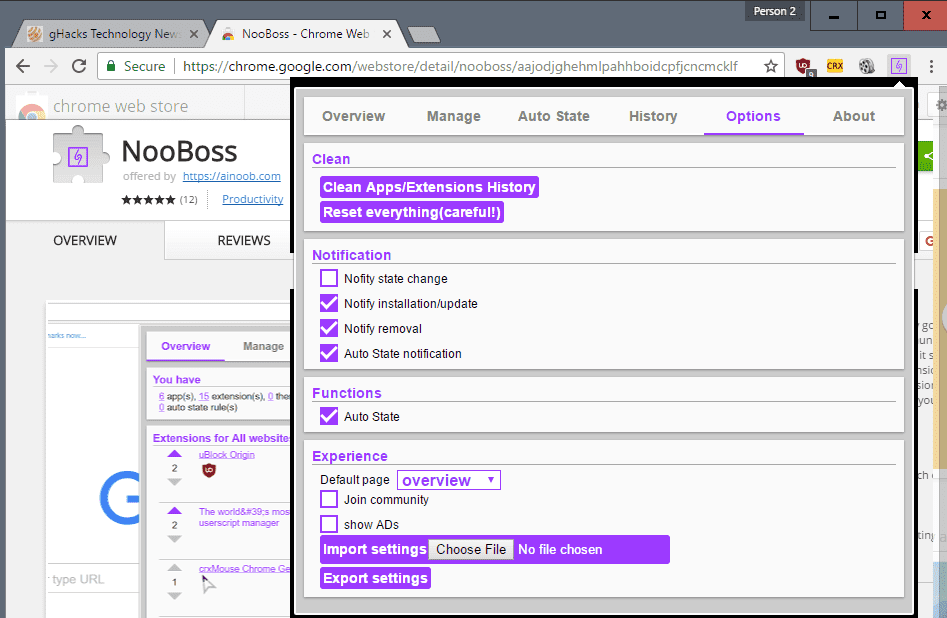Click the browser back arrow
The image size is (947, 618).
pos(23,66)
